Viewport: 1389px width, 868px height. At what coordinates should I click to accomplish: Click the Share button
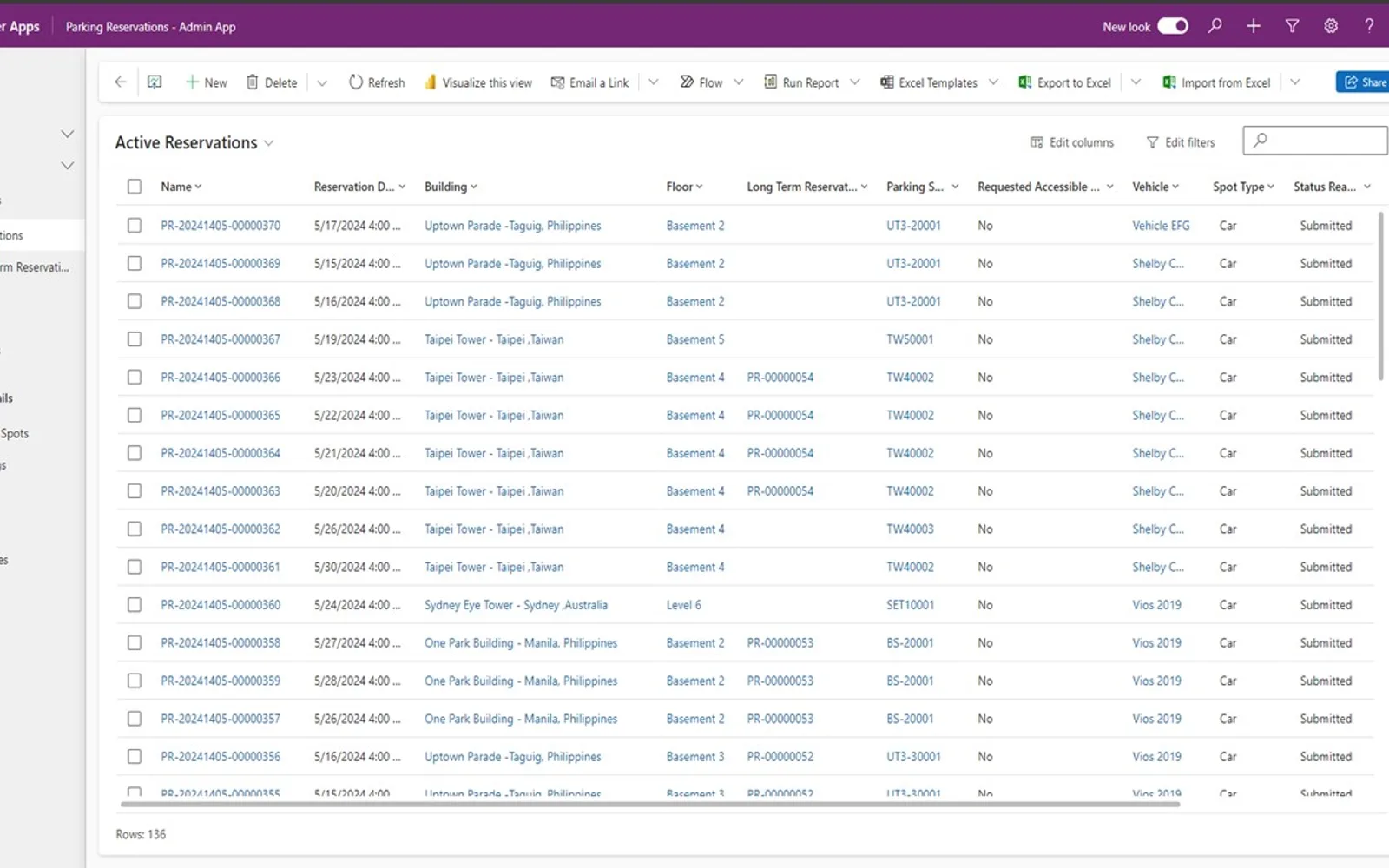tap(1363, 82)
